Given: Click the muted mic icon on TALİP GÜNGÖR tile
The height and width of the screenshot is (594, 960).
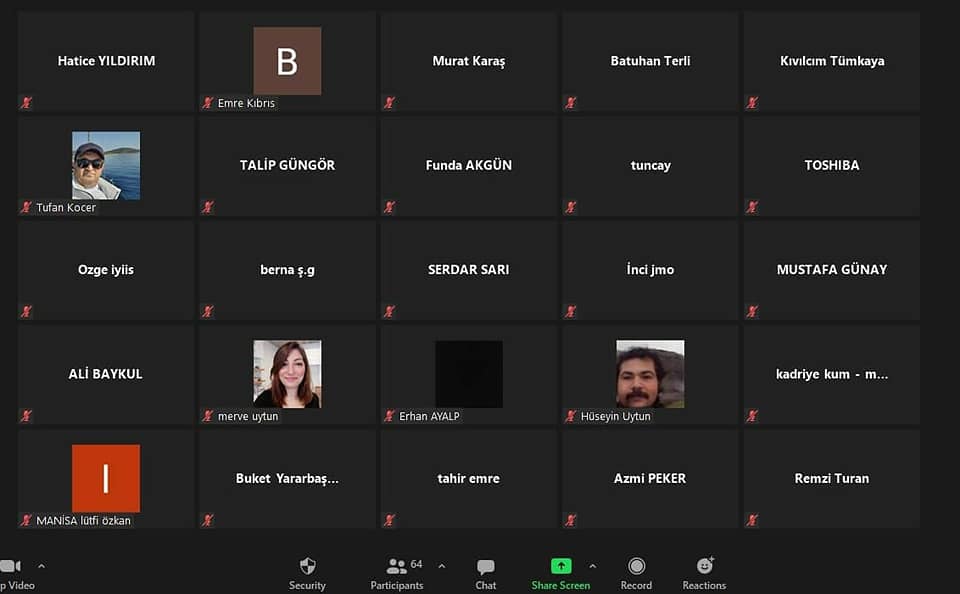Looking at the screenshot, I should tap(208, 207).
